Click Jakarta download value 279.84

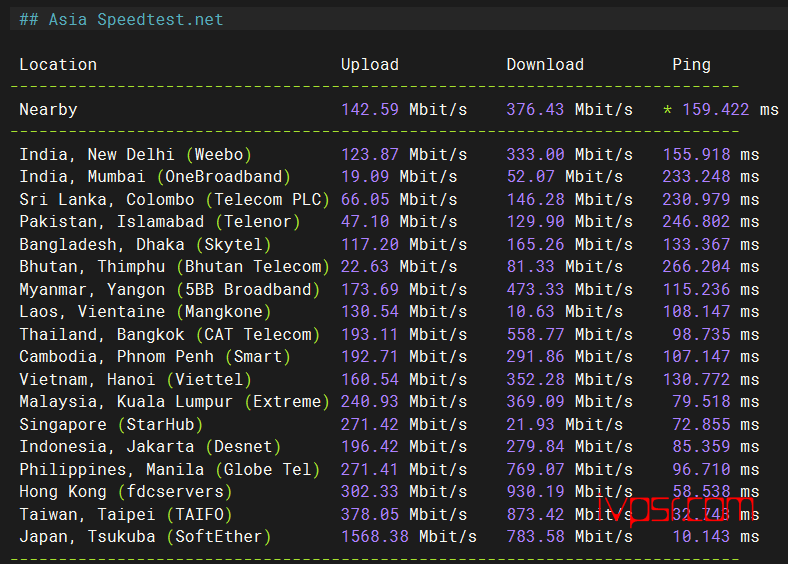point(535,446)
